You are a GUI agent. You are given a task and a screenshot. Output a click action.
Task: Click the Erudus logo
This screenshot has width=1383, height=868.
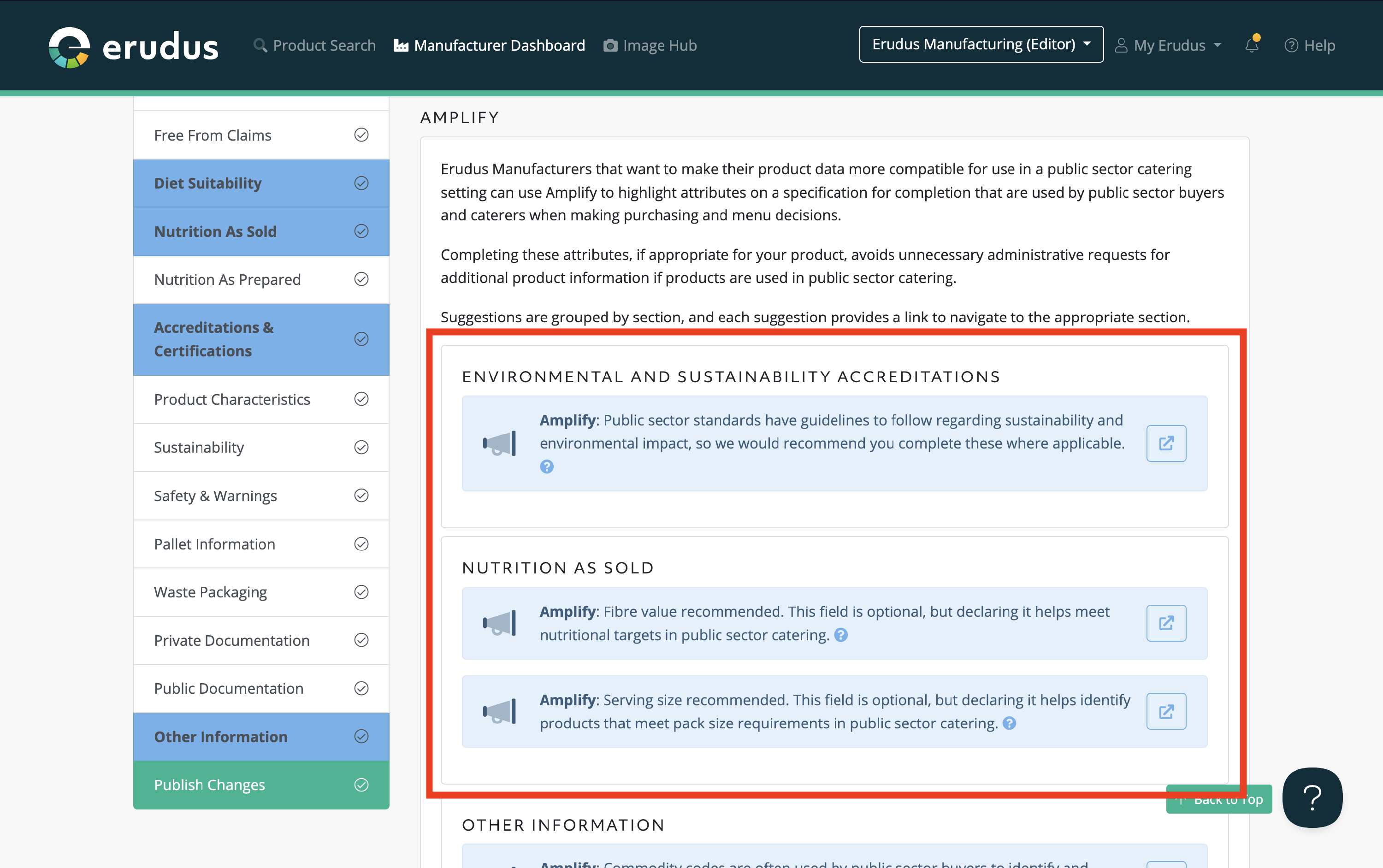133,46
